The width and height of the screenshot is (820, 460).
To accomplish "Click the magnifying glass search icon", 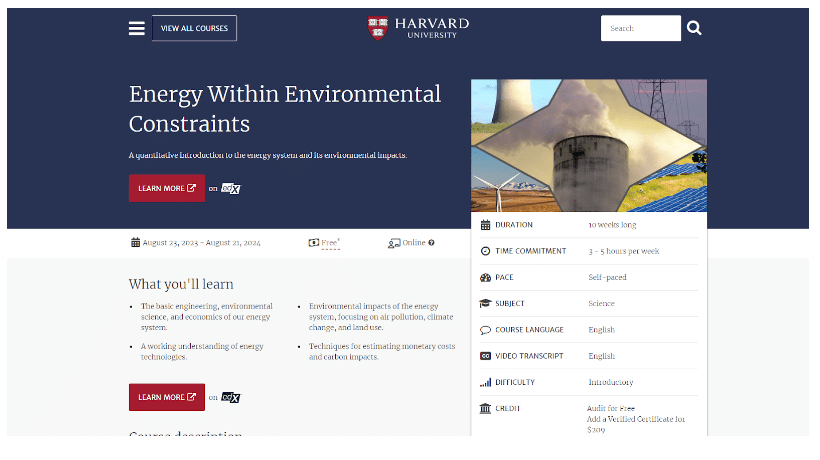I will 694,28.
